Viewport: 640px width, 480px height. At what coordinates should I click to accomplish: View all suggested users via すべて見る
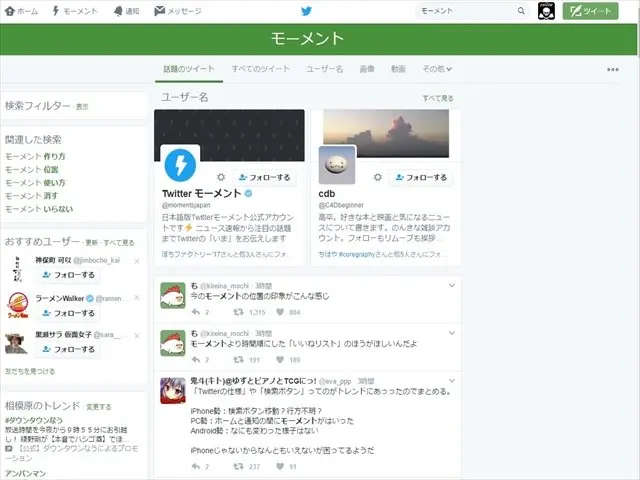click(119, 242)
